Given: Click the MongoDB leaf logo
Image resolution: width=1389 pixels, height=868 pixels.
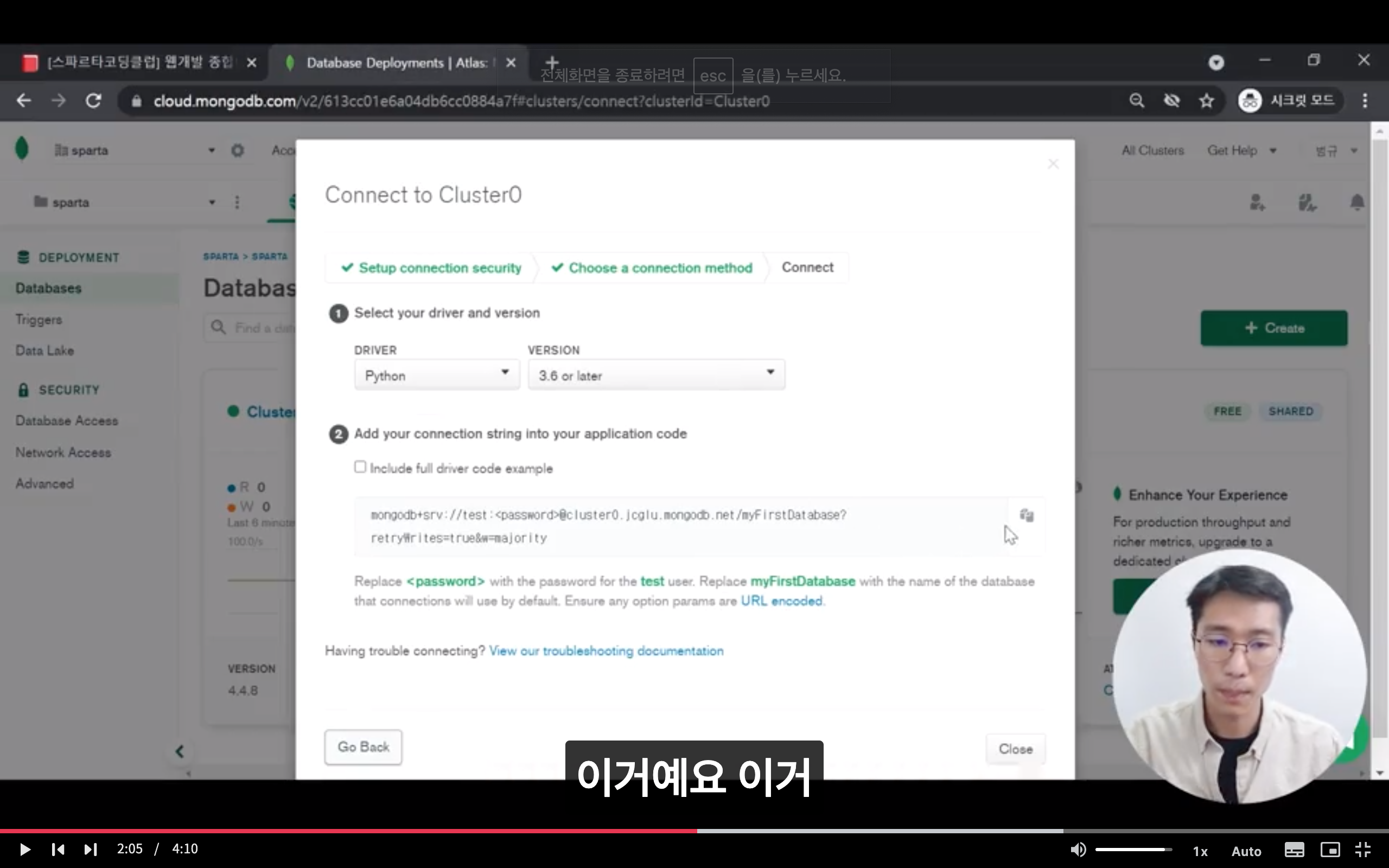Looking at the screenshot, I should point(22,149).
